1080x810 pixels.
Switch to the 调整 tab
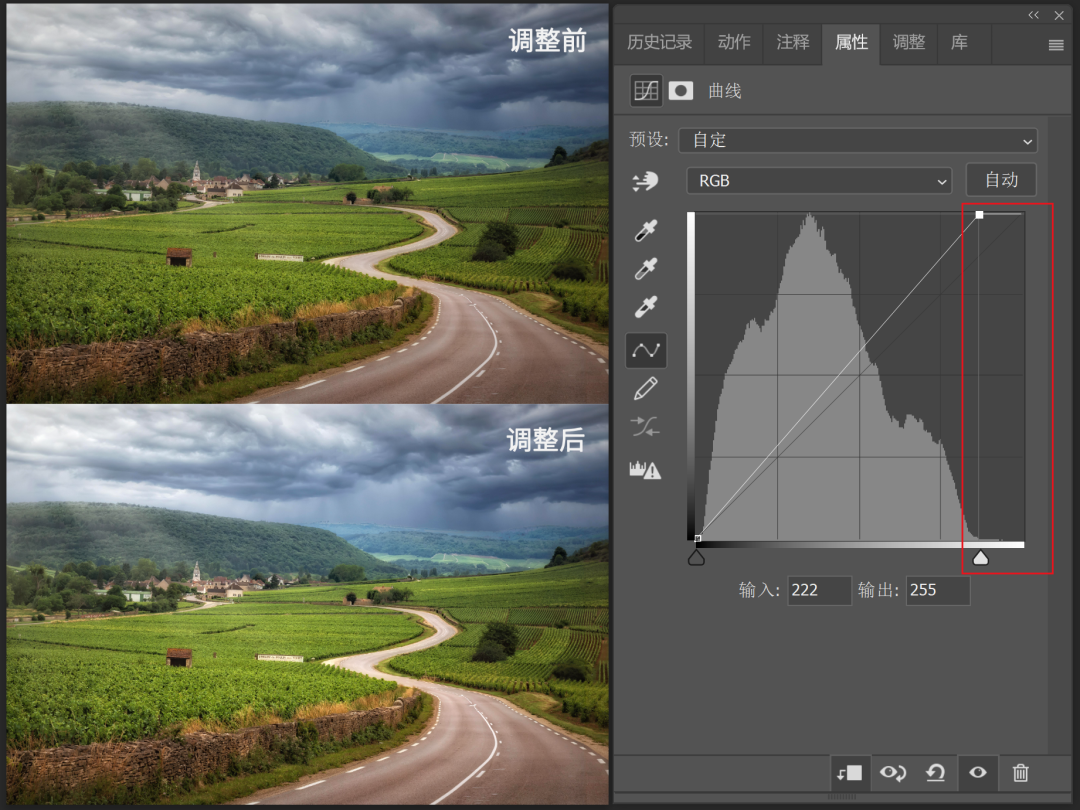click(x=909, y=42)
